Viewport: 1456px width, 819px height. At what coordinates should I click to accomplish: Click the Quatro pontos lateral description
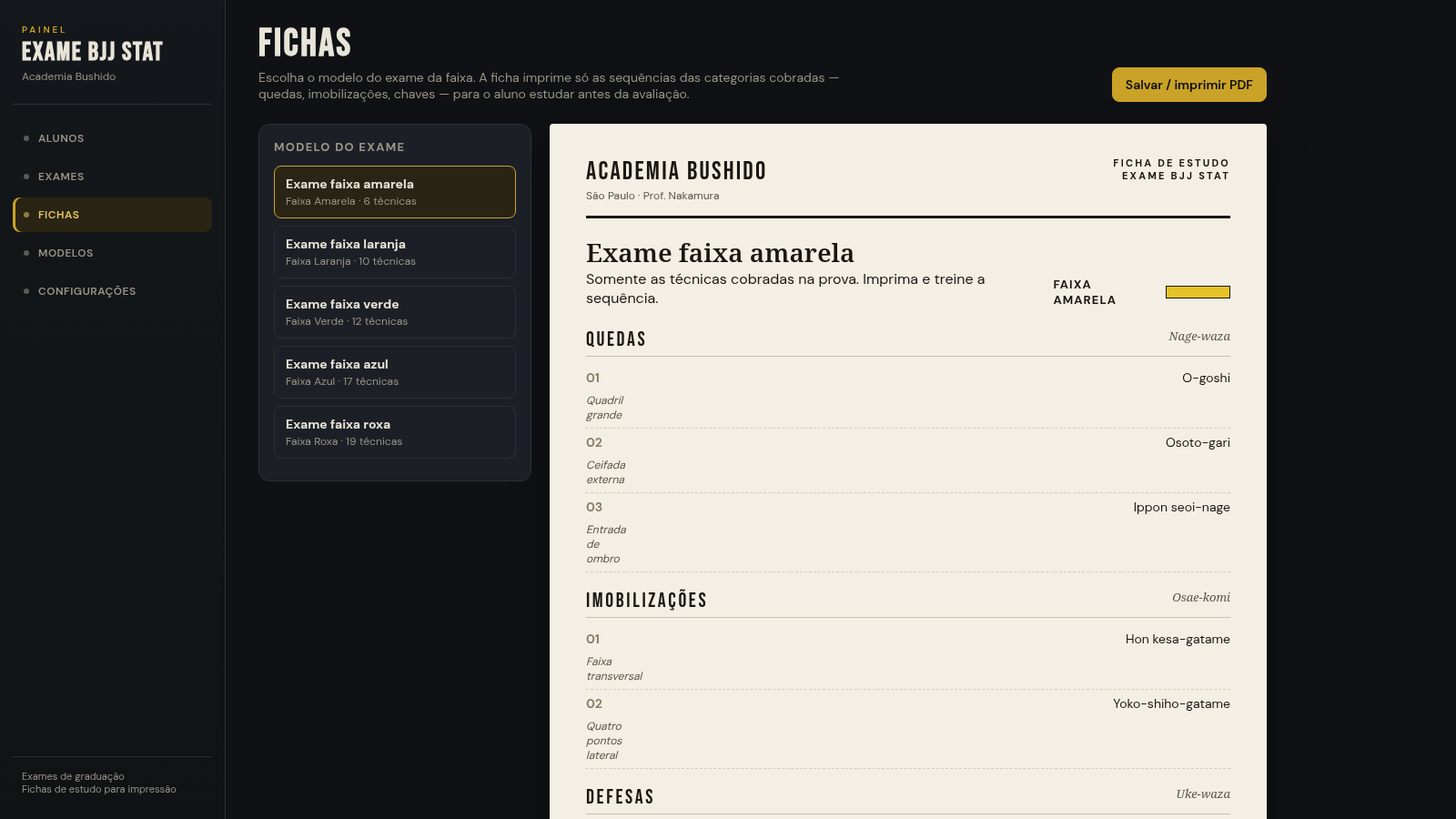coord(604,741)
